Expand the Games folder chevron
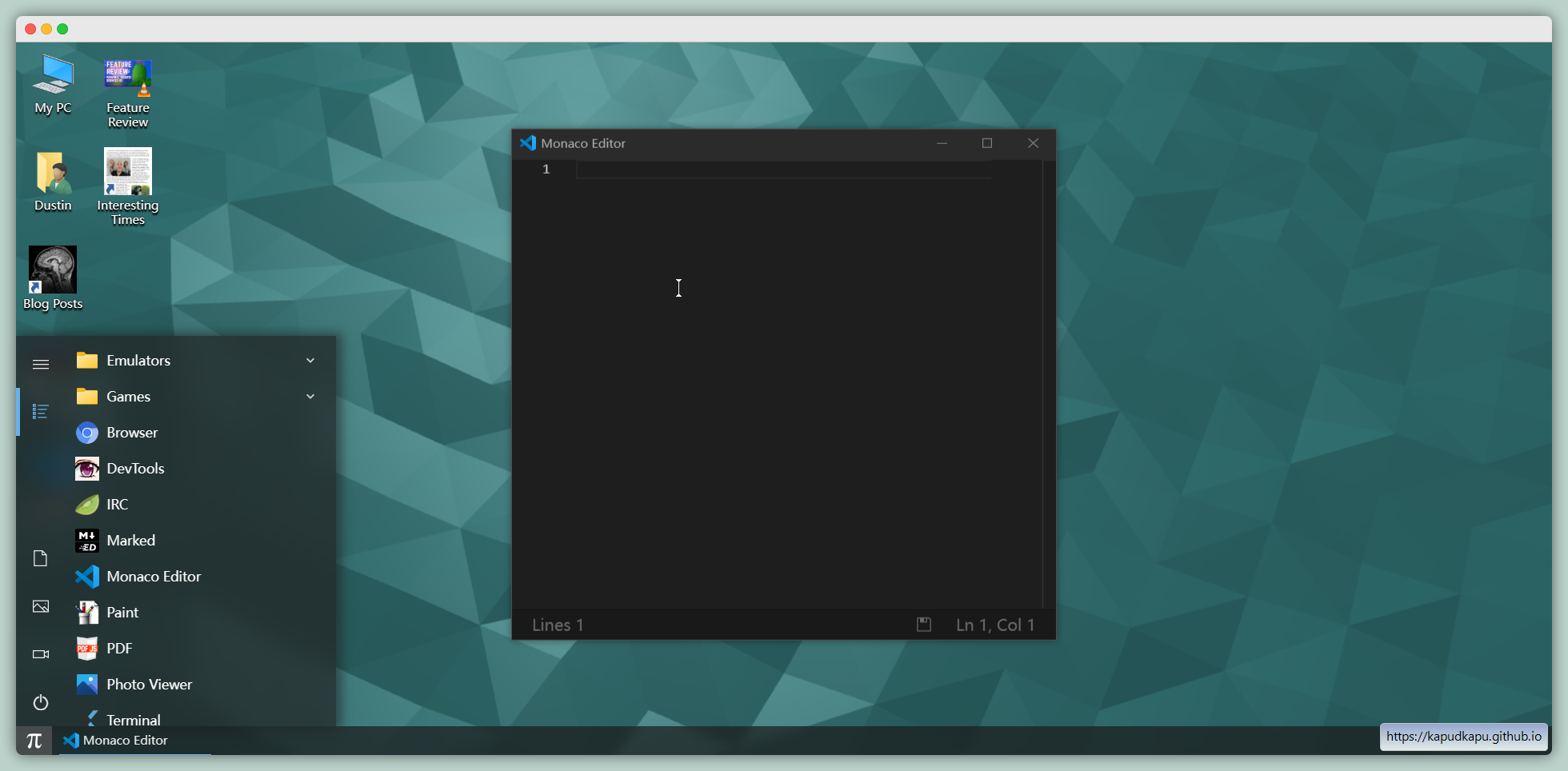Viewport: 1568px width, 771px height. click(310, 397)
